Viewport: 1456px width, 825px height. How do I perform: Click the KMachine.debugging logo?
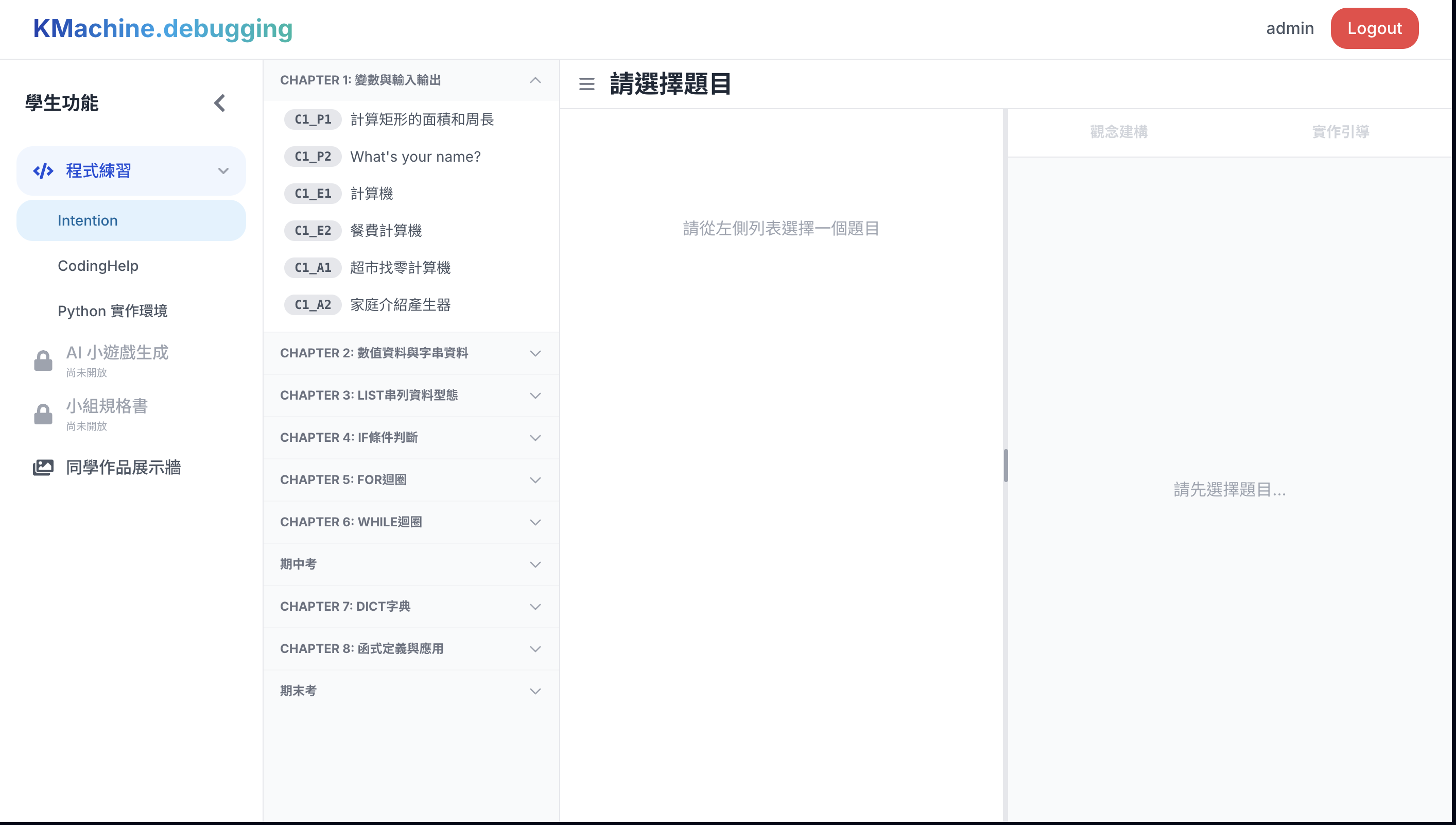coord(163,28)
